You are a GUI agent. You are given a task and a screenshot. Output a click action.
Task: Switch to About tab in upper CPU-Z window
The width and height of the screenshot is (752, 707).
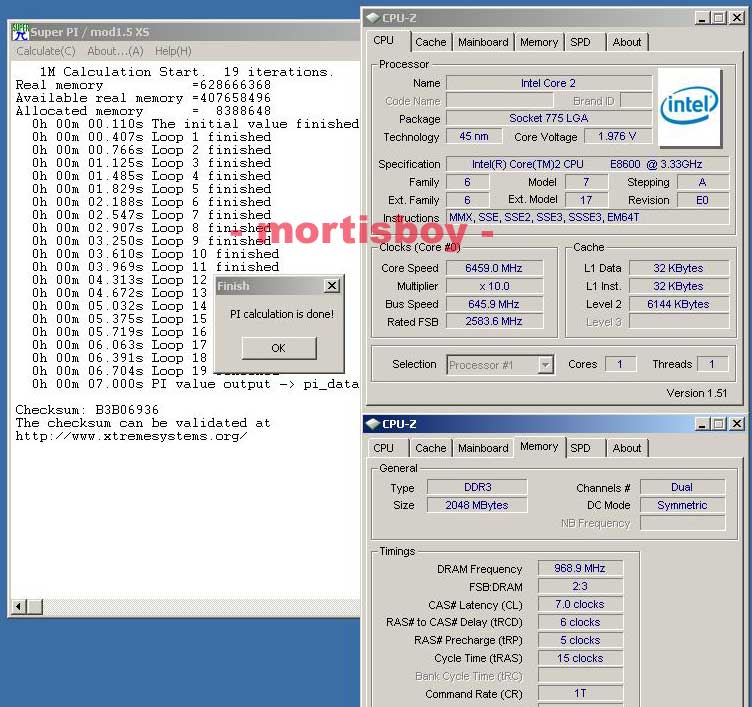click(627, 42)
